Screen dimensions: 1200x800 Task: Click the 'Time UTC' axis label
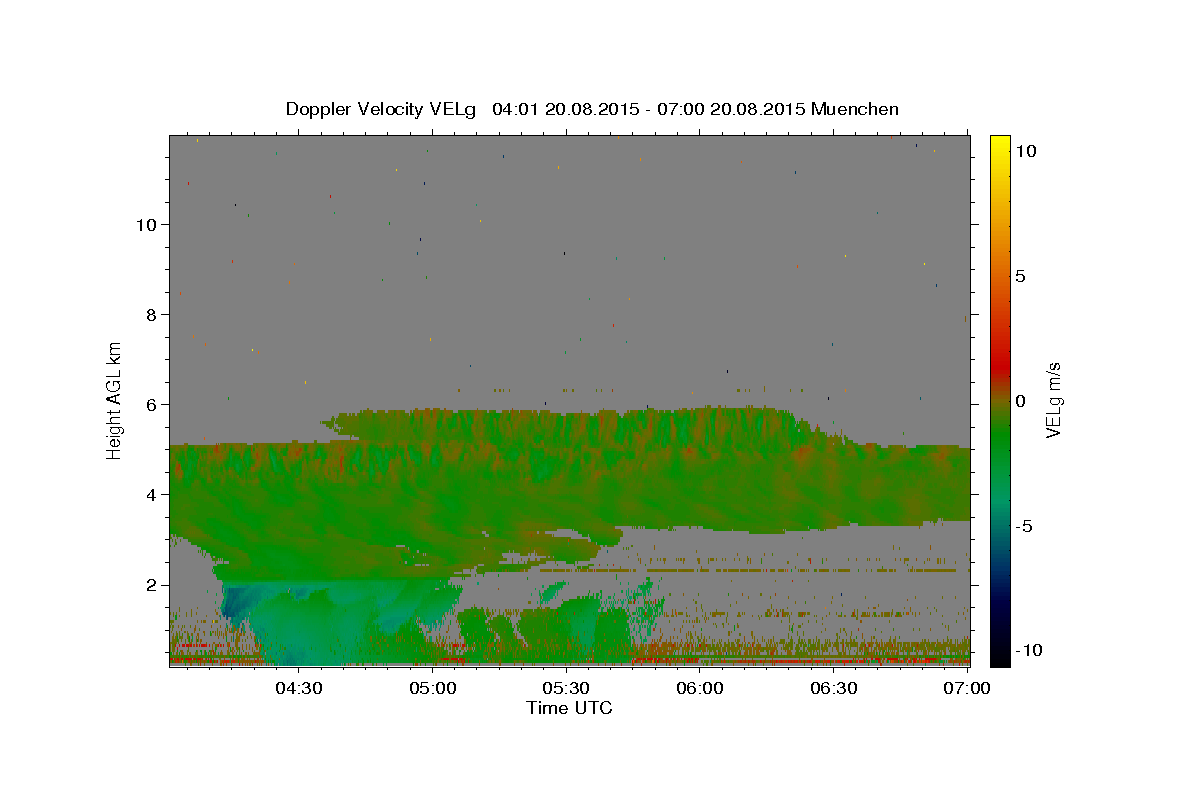569,708
